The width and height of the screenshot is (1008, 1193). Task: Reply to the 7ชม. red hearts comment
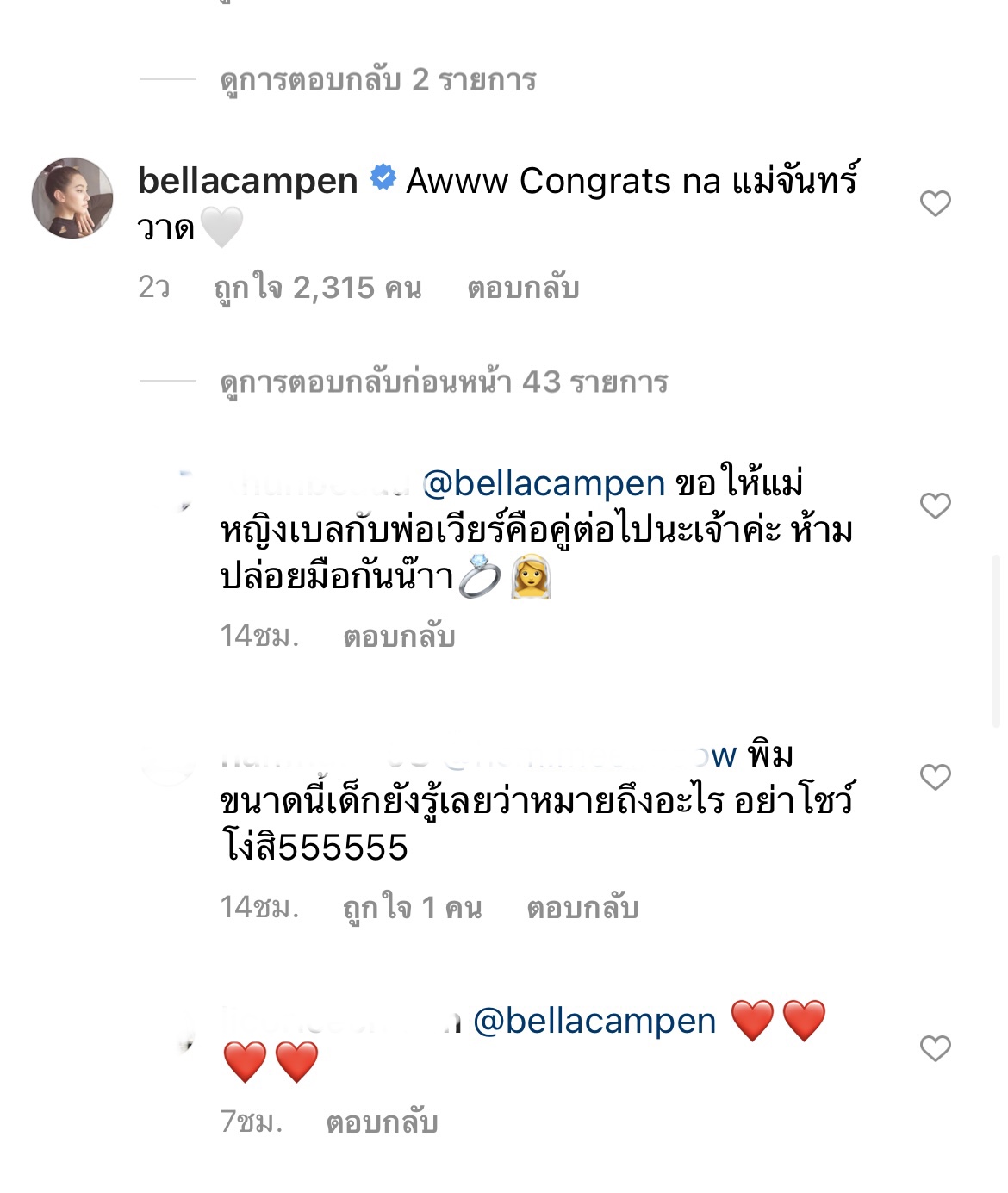pyautogui.click(x=383, y=1122)
